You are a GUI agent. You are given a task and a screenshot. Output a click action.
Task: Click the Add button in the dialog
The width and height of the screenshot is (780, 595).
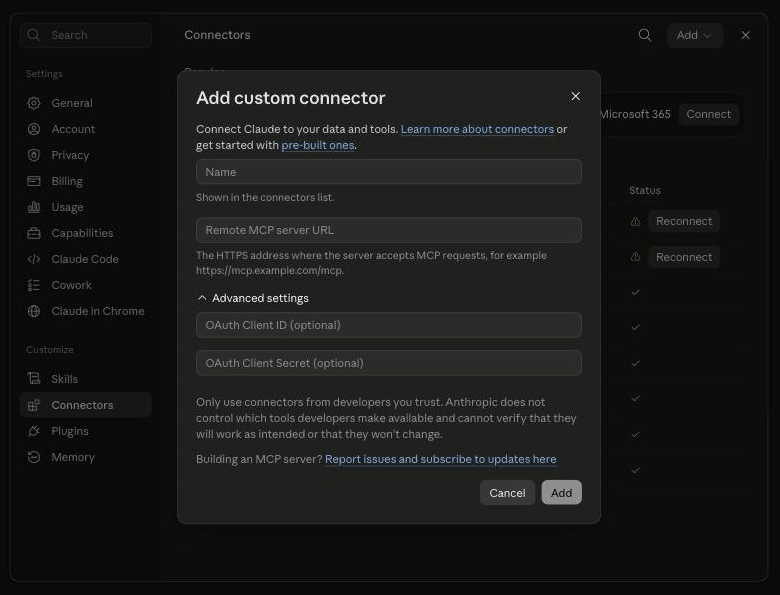561,493
